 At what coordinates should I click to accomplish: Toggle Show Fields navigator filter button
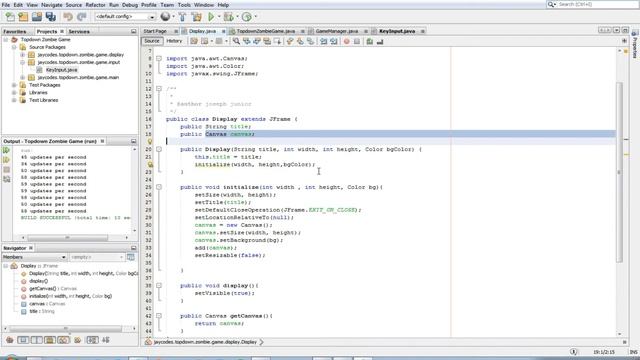tap(23, 340)
